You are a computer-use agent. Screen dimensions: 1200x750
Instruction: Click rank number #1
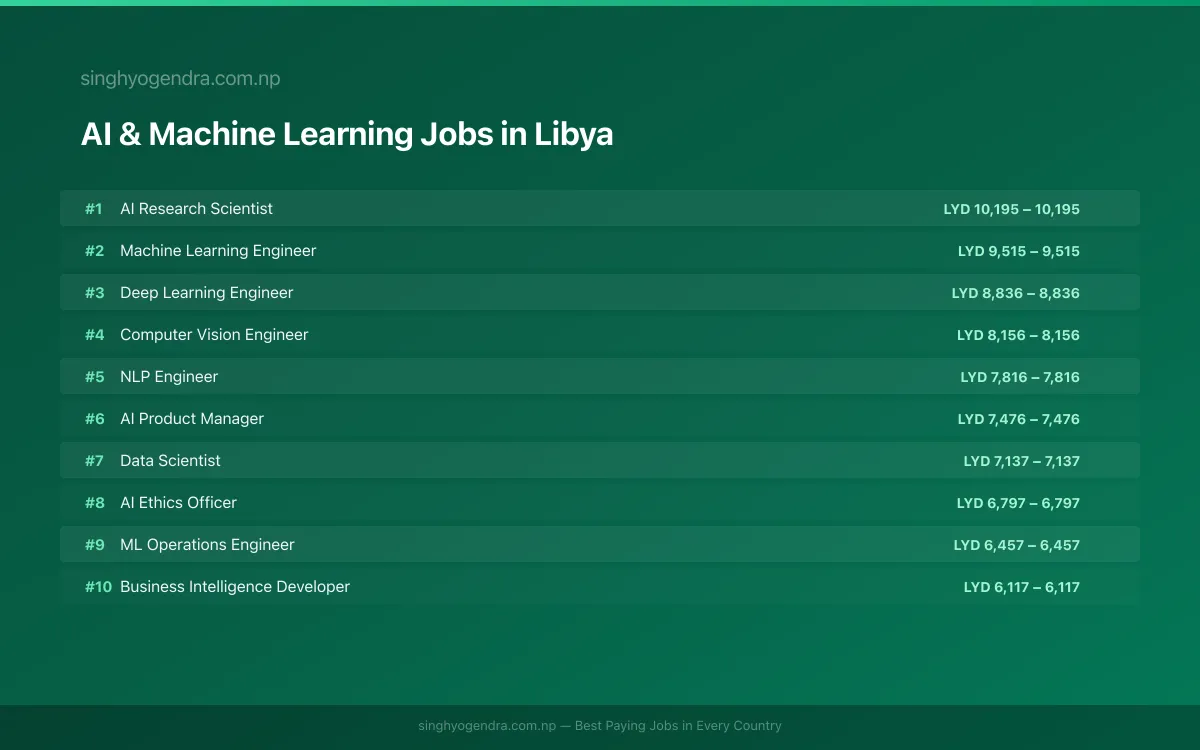pyautogui.click(x=94, y=208)
